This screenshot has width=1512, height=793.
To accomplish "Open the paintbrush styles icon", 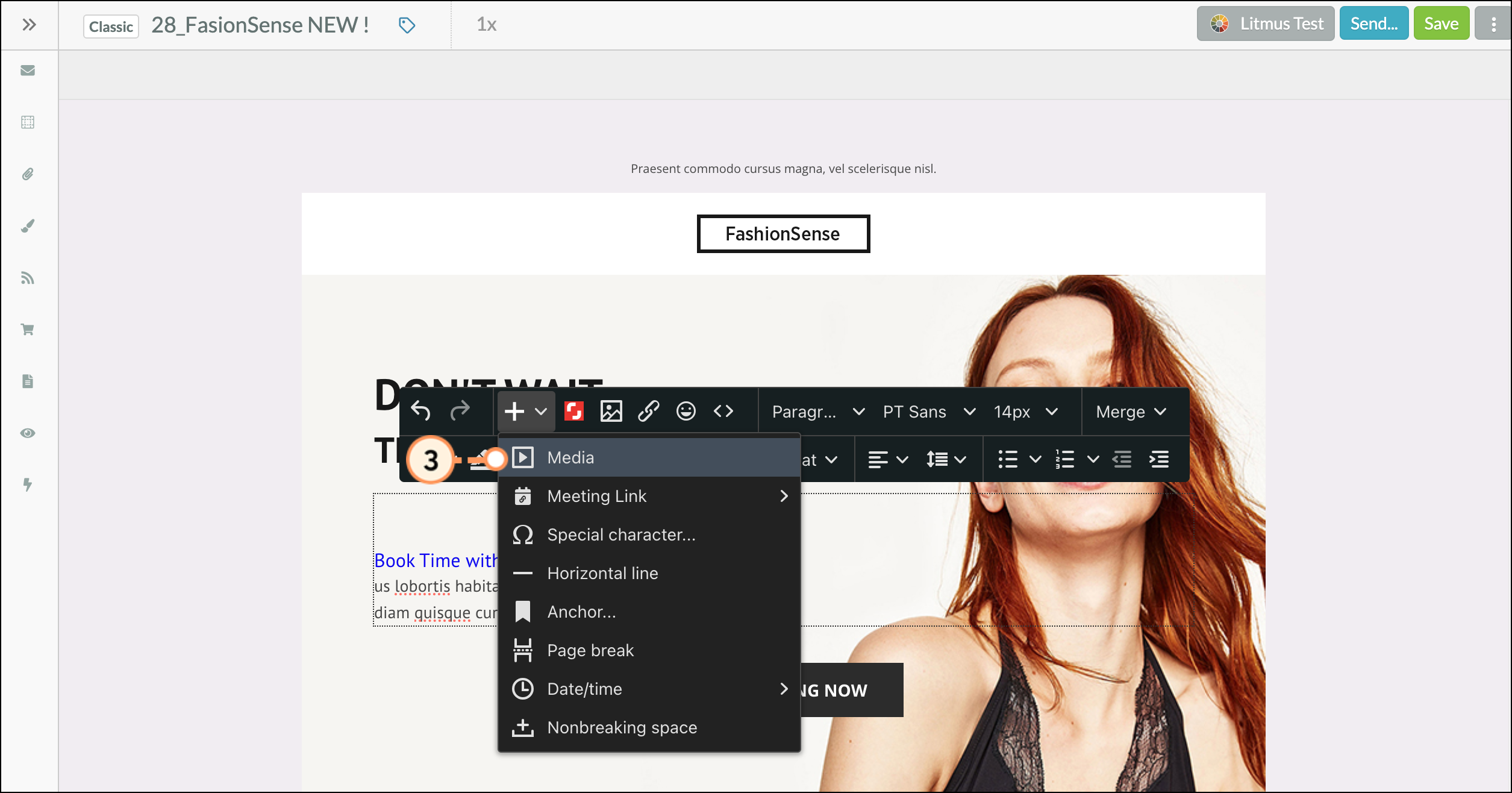I will tap(28, 226).
